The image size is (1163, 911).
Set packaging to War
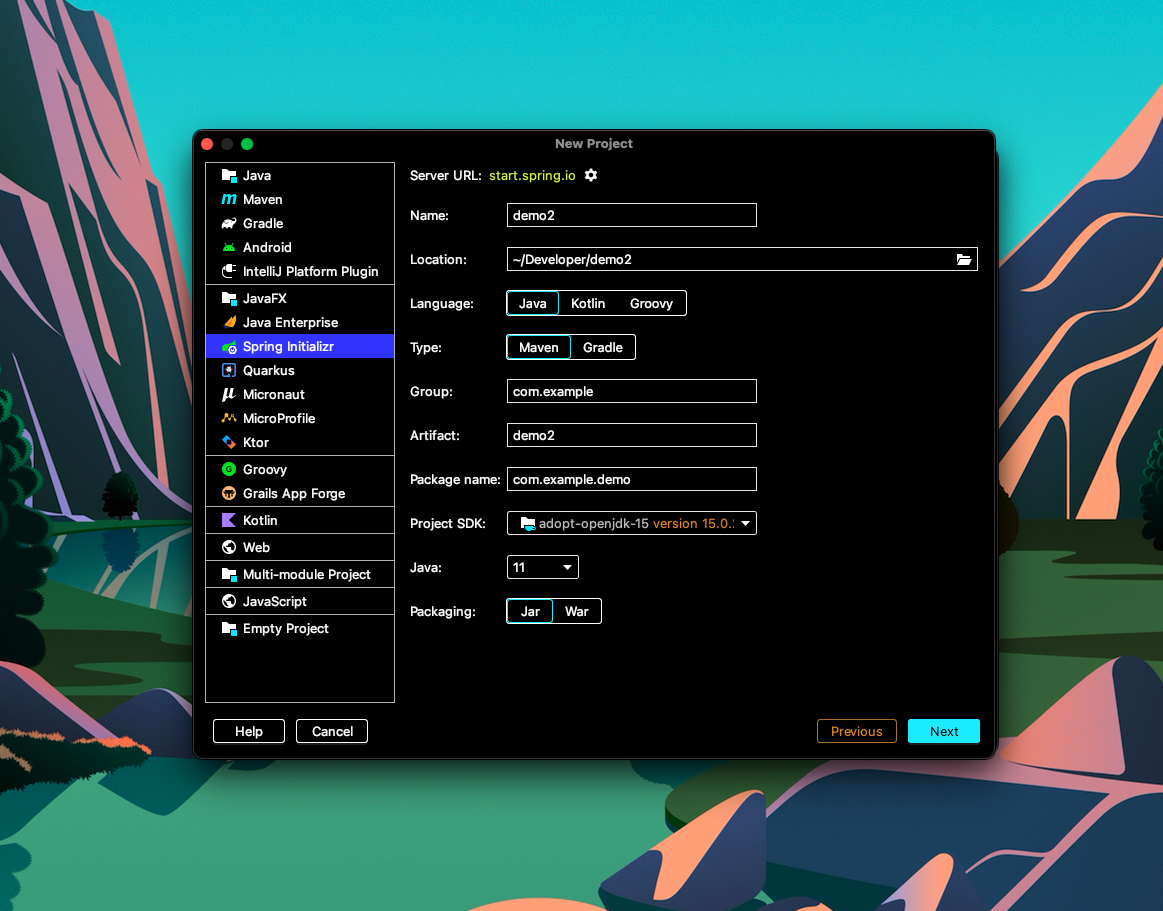point(577,612)
